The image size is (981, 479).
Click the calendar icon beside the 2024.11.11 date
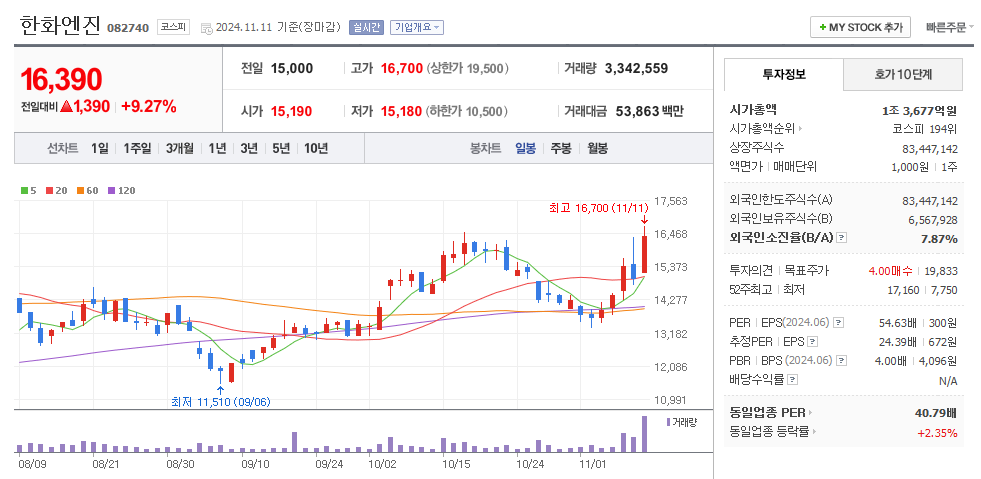click(206, 28)
